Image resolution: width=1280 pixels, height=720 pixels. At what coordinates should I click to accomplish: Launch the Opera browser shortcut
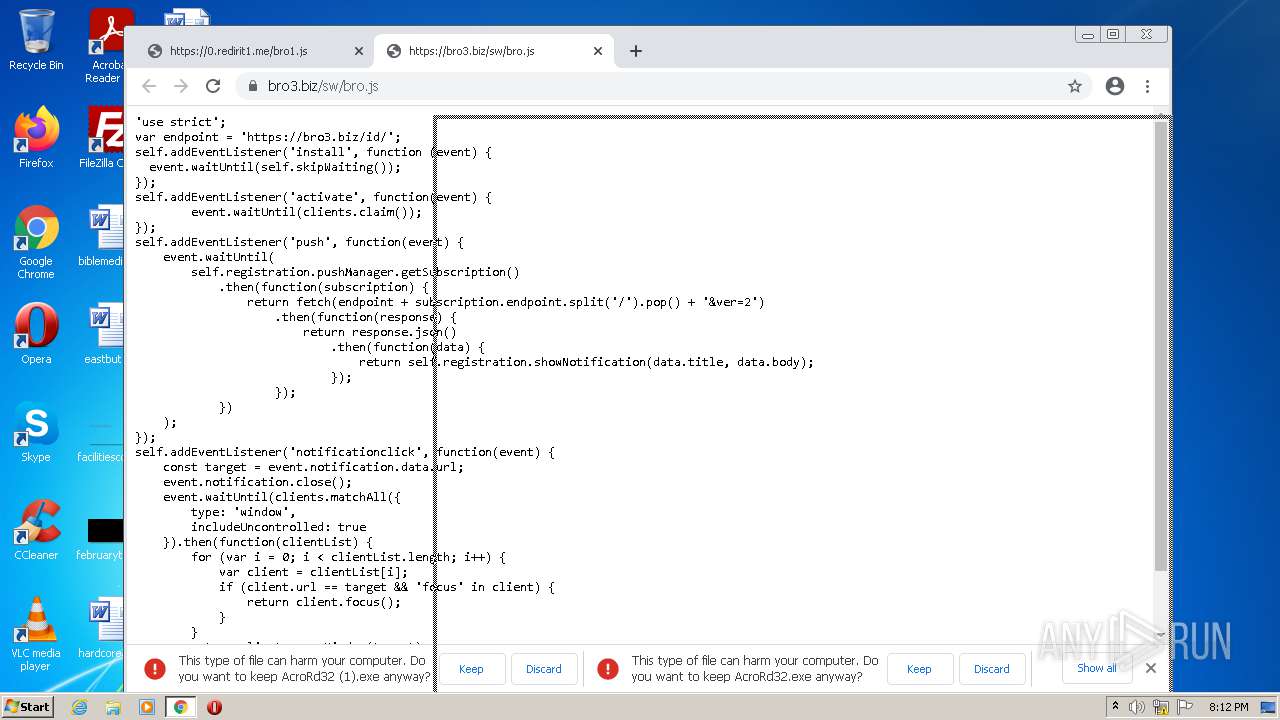pyautogui.click(x=36, y=334)
